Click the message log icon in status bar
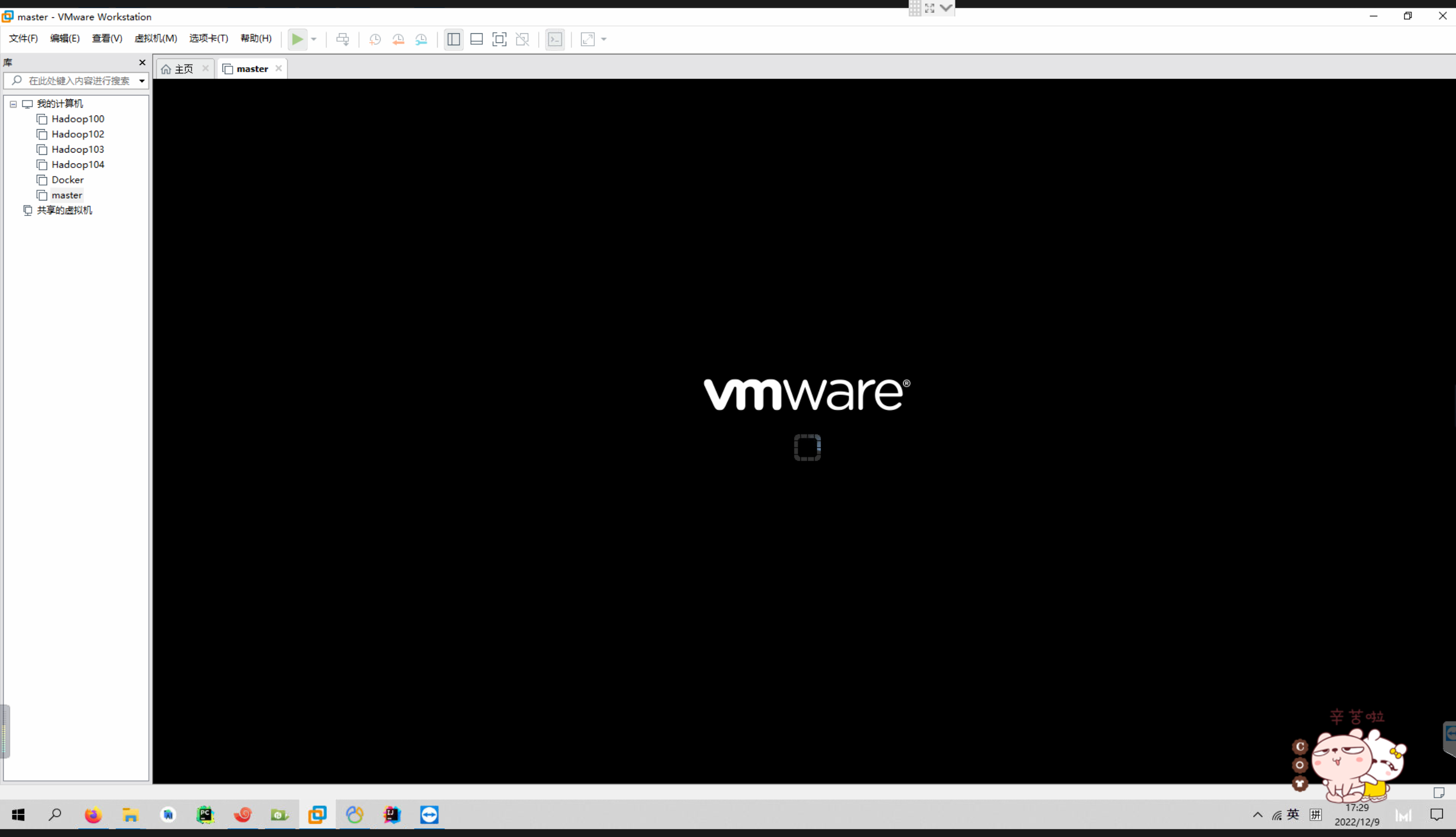The height and width of the screenshot is (837, 1456). tap(1439, 793)
